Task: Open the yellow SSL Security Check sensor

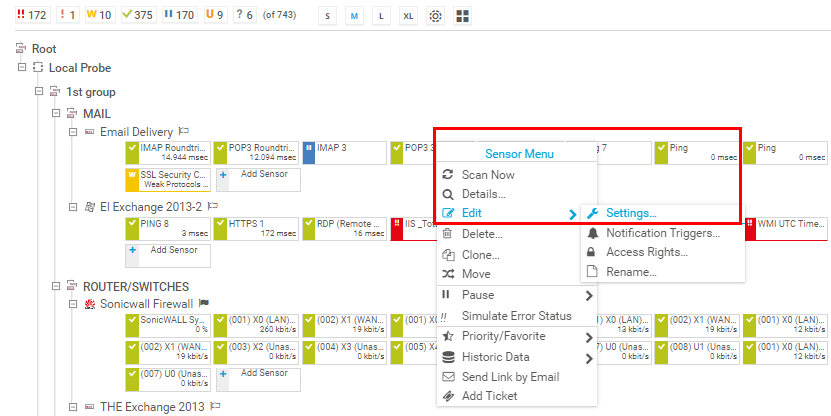Action: click(167, 179)
